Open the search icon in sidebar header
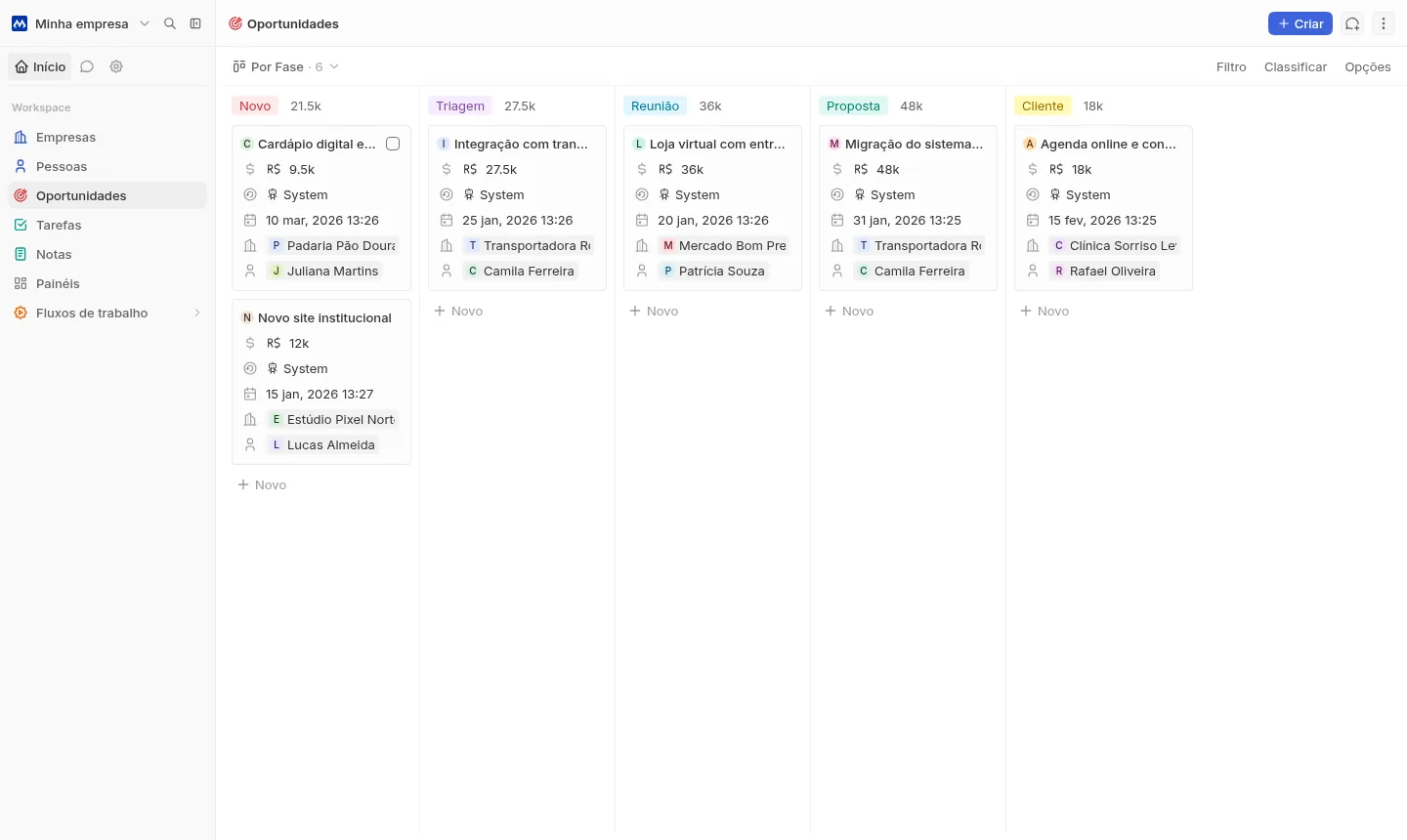Screen dimensions: 1407x840 (x=170, y=23)
